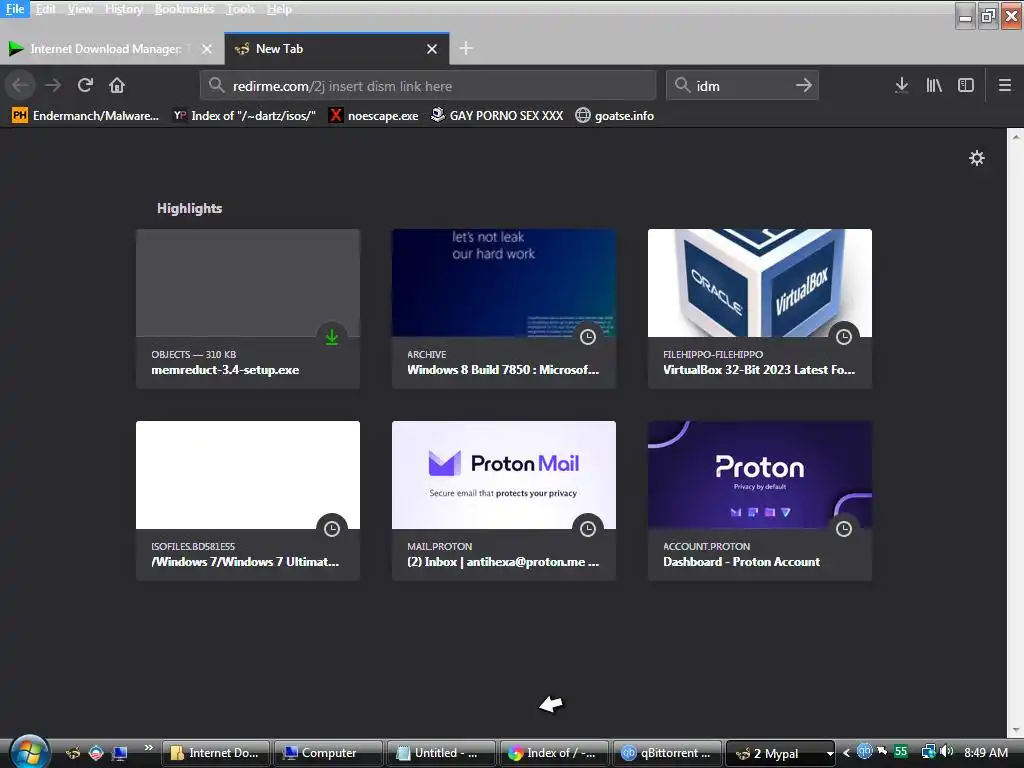Expand the 2 Mypal taskbar group dropdown
Screen dimensions: 1024x768
(829, 753)
